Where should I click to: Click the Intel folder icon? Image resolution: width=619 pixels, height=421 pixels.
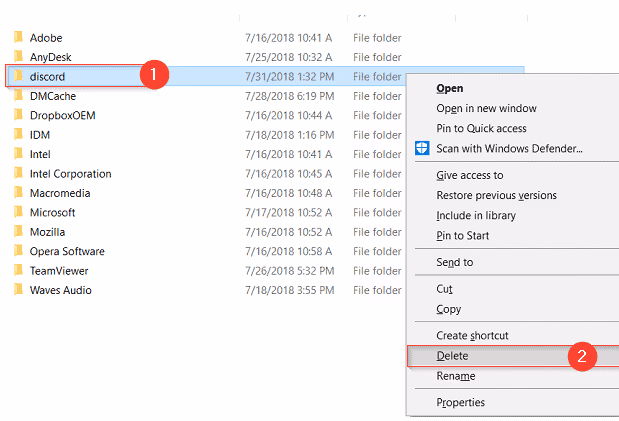coord(18,154)
